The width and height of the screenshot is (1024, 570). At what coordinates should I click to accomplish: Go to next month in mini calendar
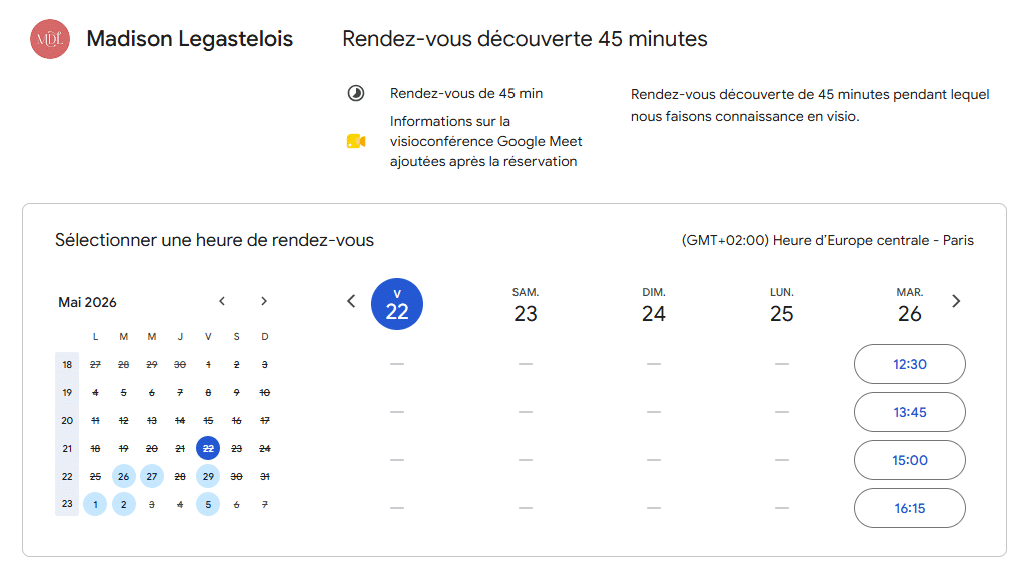coord(264,301)
